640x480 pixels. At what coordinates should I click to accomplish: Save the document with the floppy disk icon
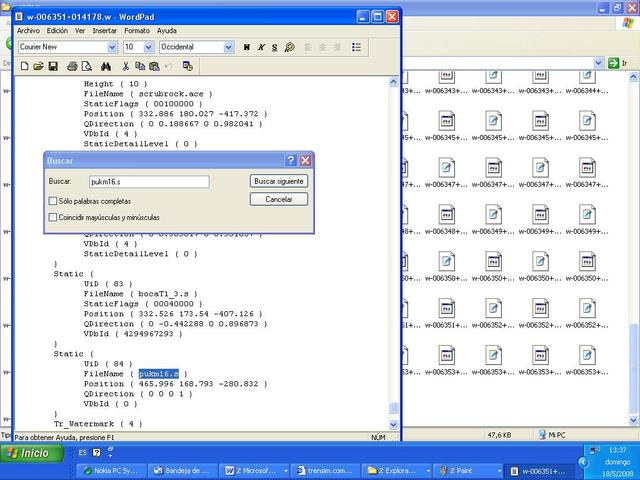(52, 66)
